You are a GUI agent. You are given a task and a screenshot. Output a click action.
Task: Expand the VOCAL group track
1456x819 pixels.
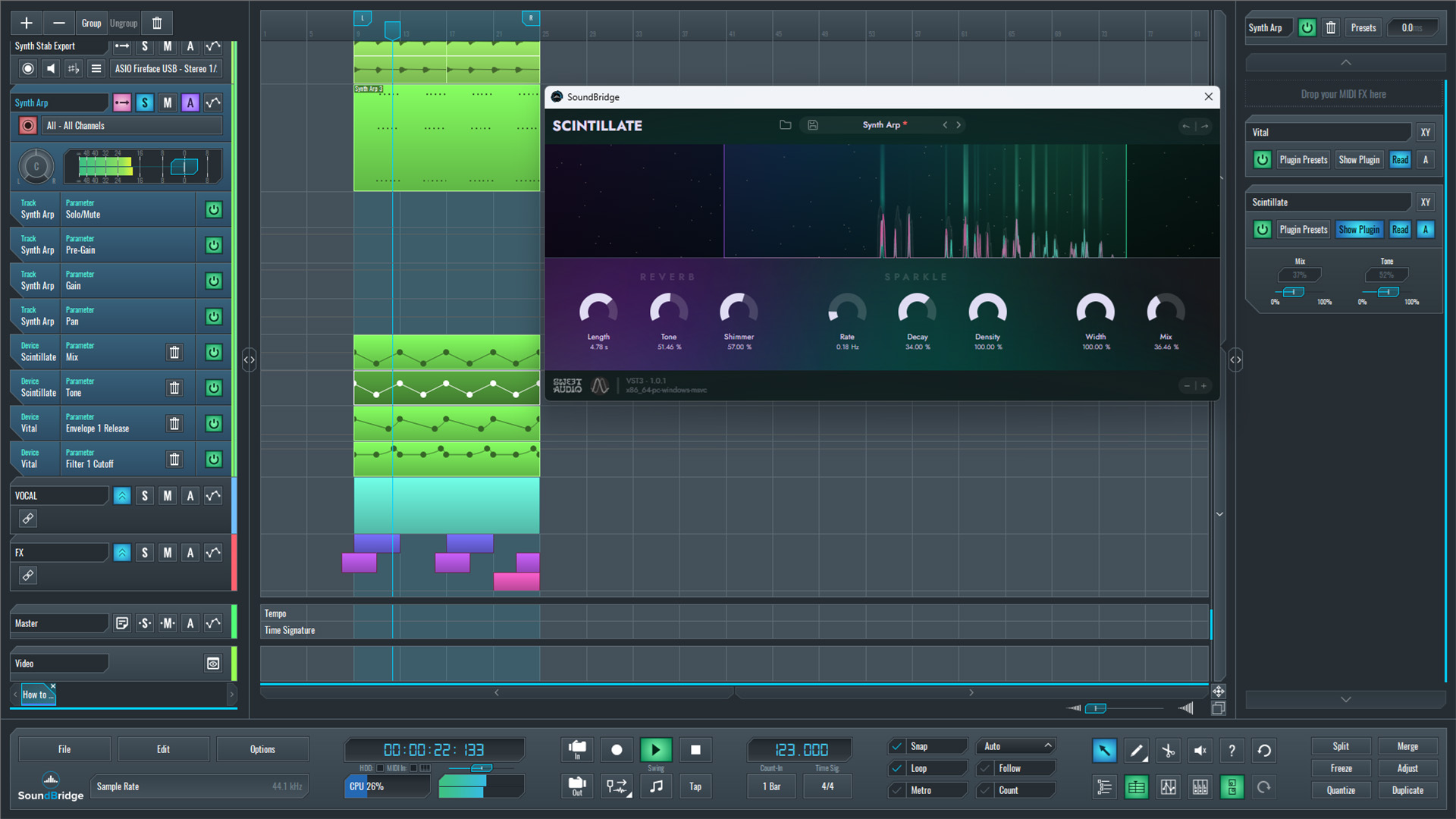click(122, 496)
